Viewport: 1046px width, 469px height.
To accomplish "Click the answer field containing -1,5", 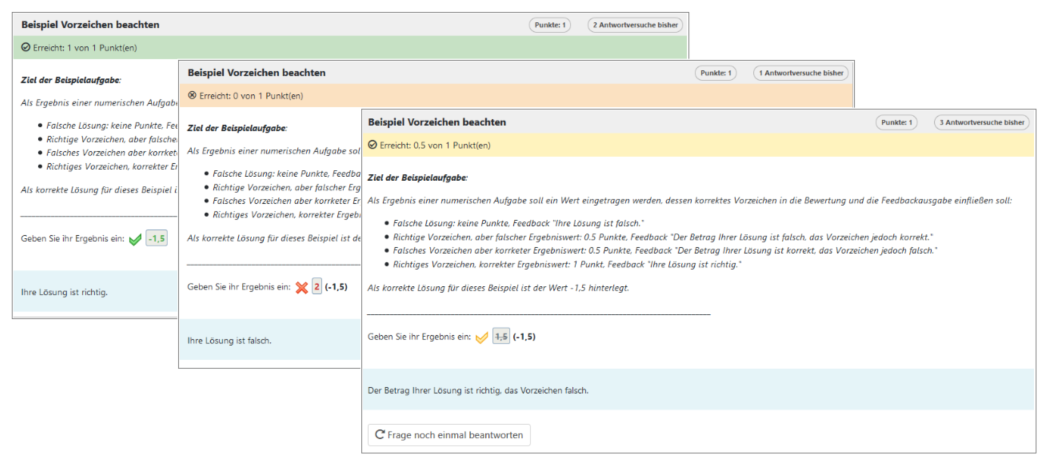I will (x=157, y=240).
